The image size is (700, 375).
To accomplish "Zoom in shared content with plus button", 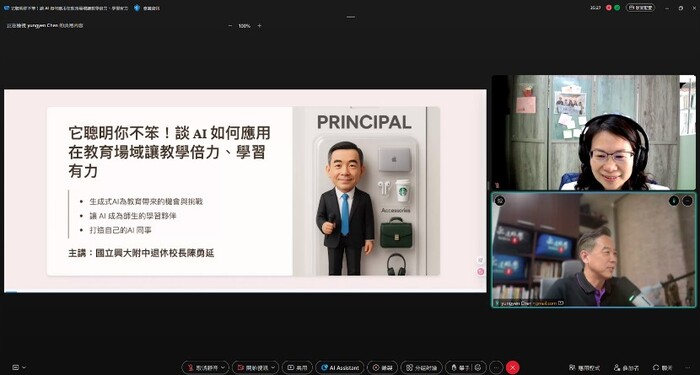I will [259, 26].
